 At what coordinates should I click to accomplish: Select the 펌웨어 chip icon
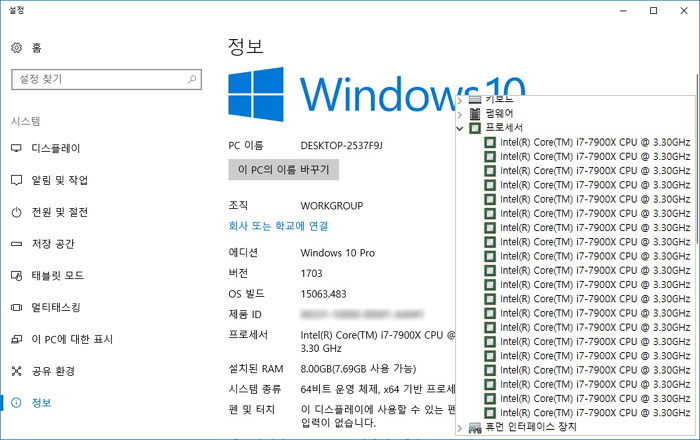[x=475, y=114]
